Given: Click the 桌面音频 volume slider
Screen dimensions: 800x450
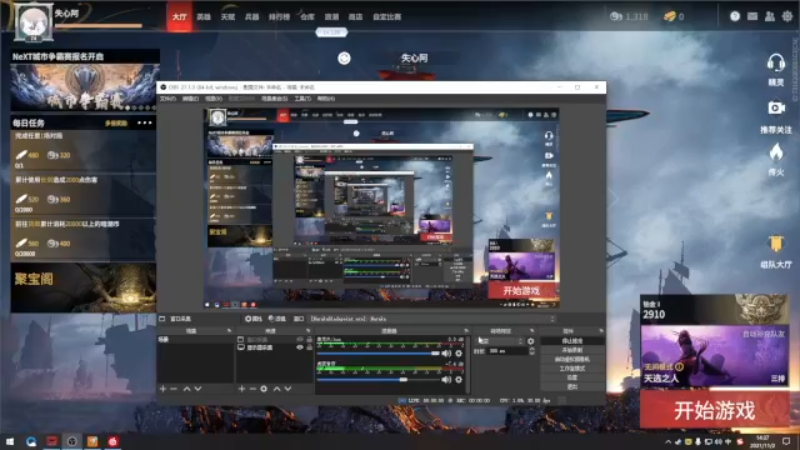Looking at the screenshot, I should [x=378, y=380].
